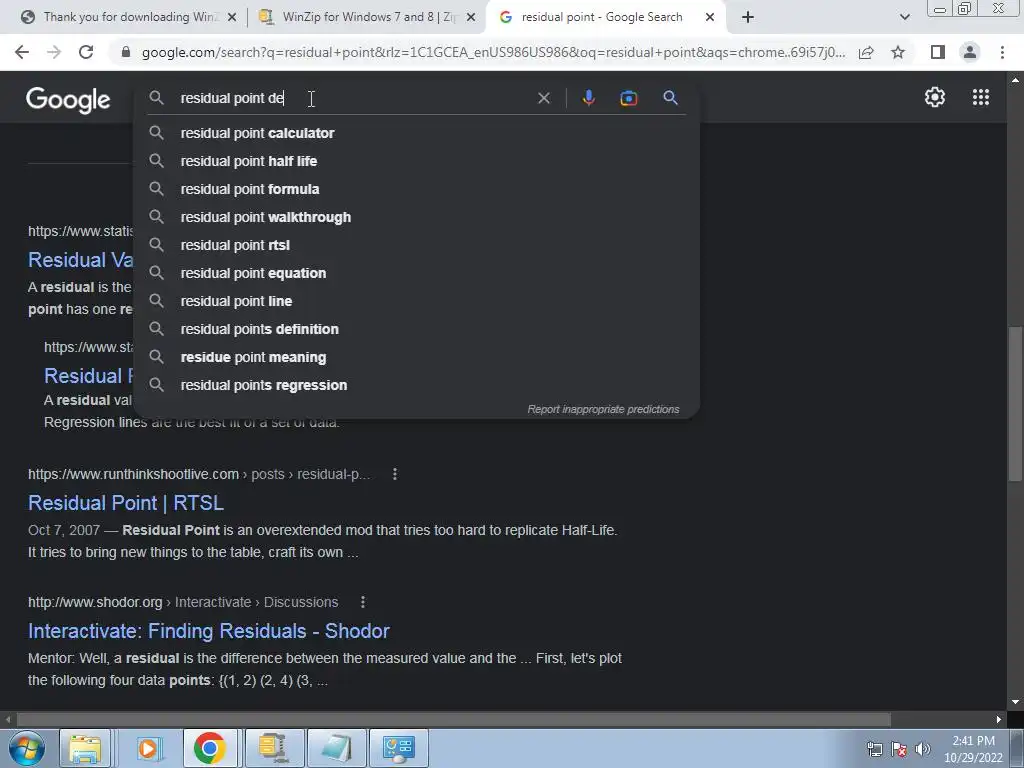Screen dimensions: 1024x768
Task: Reload the current page
Action: [x=86, y=52]
